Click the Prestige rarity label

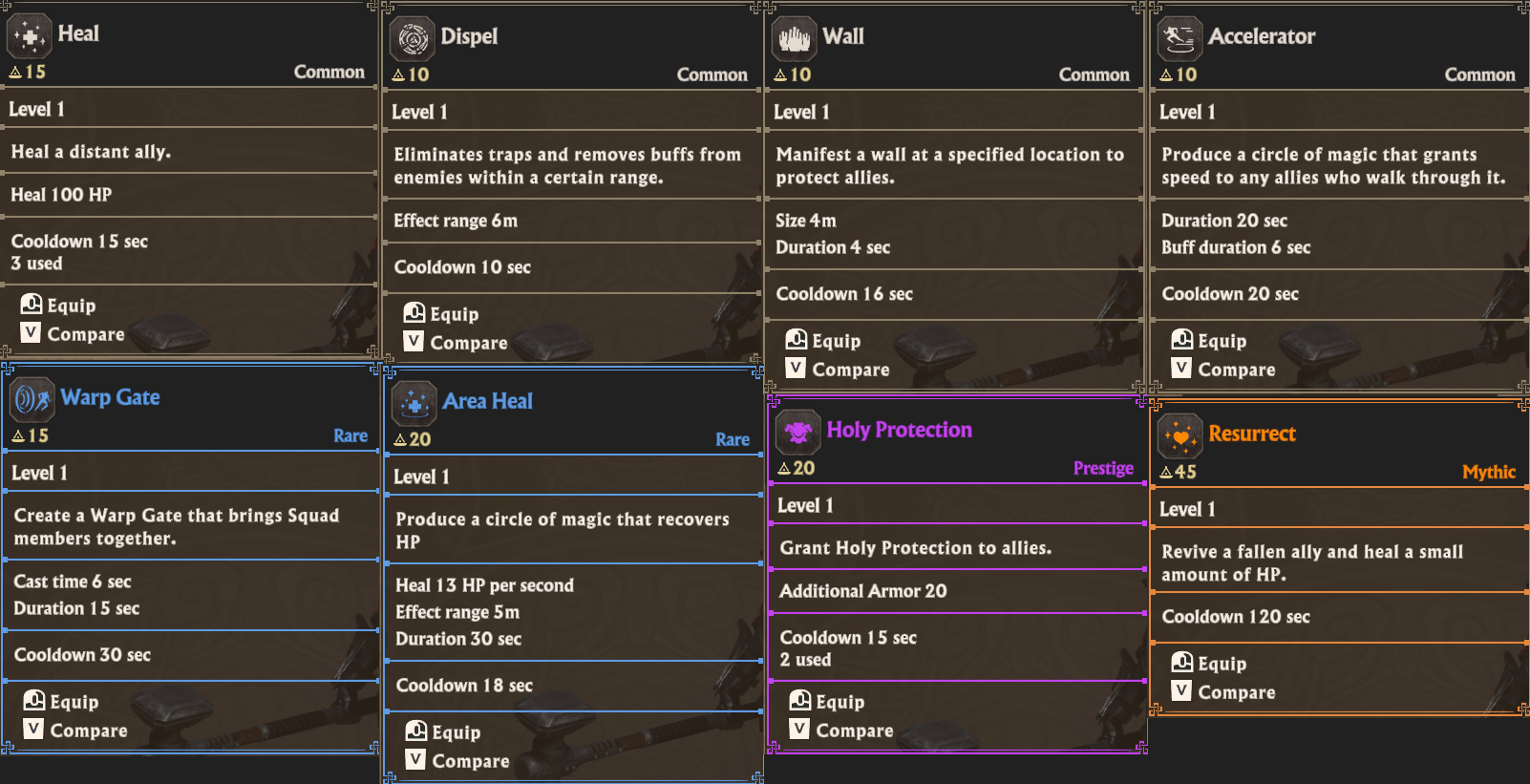(1103, 468)
